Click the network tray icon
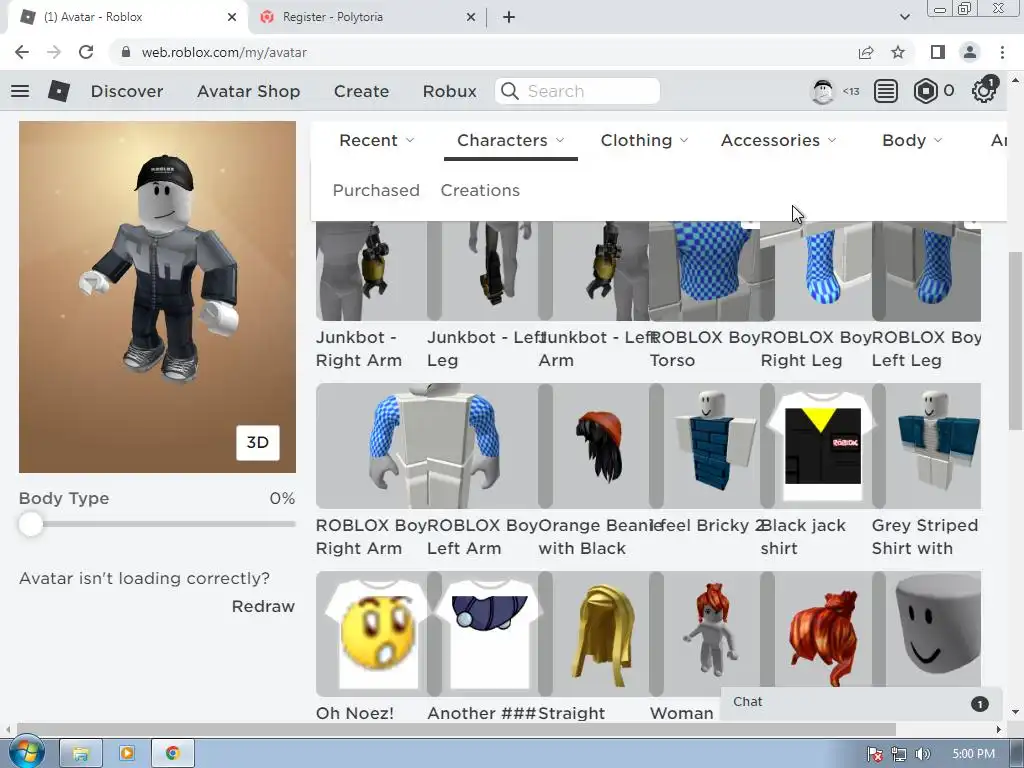This screenshot has width=1024, height=768. pyautogui.click(x=899, y=754)
